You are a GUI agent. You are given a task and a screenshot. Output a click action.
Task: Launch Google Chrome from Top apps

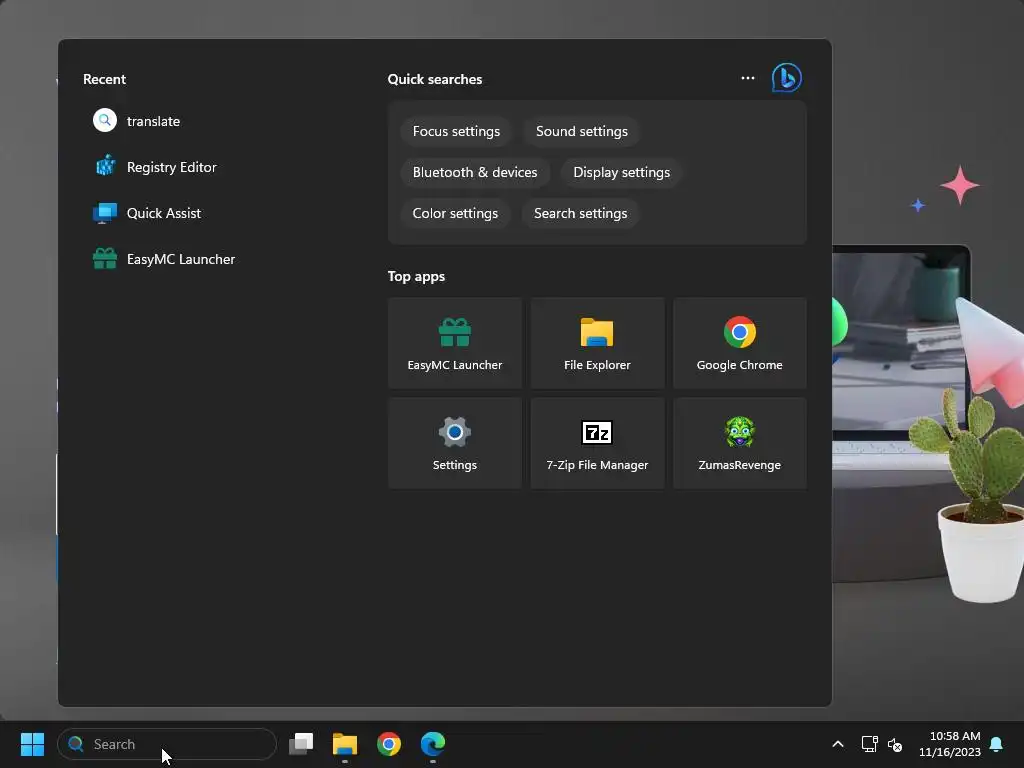(x=739, y=344)
